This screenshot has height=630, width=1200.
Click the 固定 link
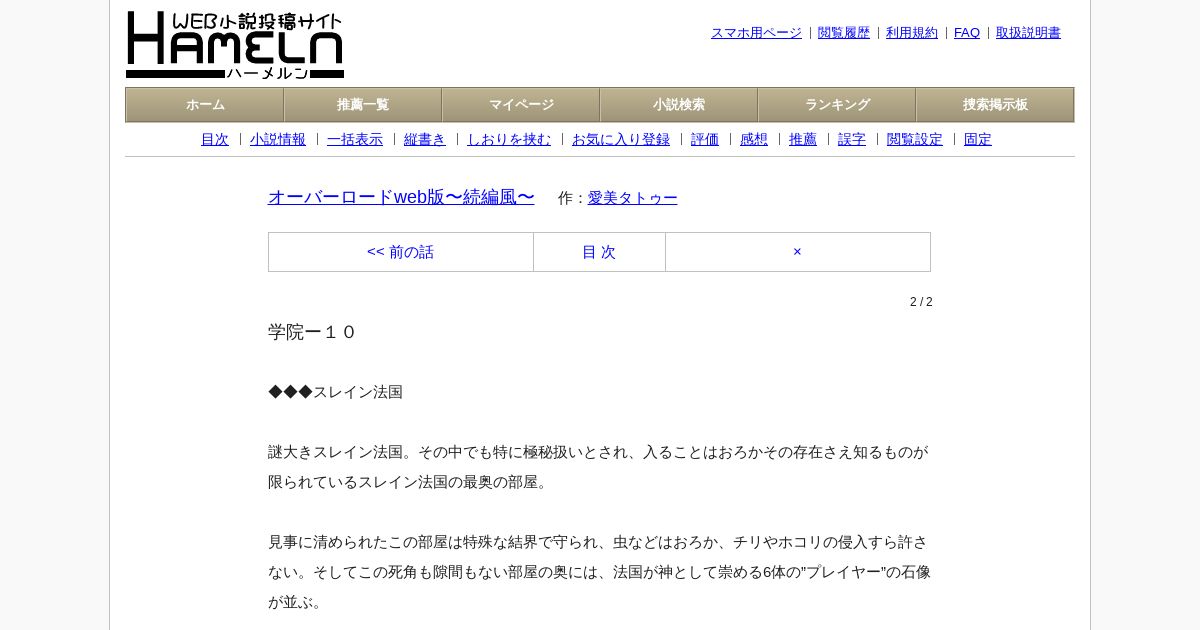[x=978, y=140]
